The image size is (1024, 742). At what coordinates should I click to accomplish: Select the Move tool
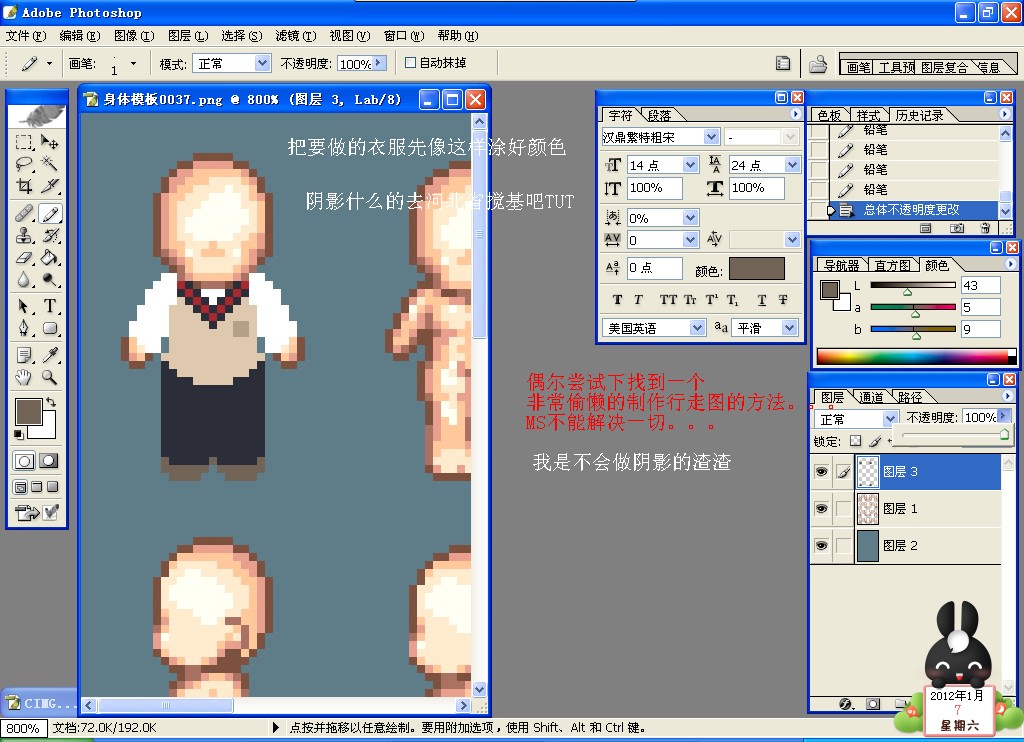click(50, 142)
